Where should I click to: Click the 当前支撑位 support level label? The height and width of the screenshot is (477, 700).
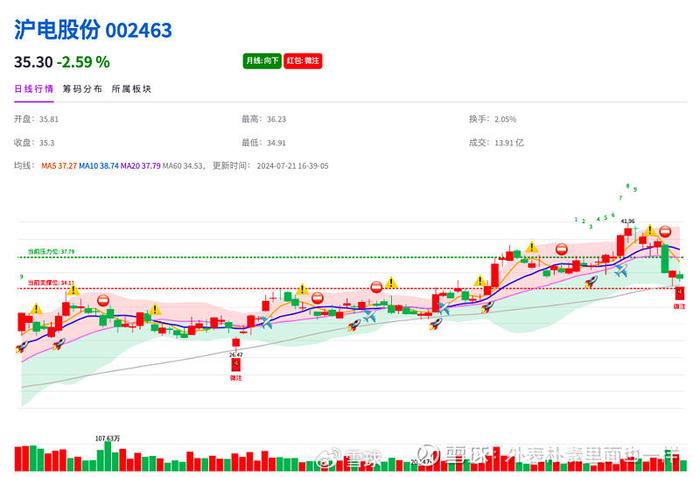click(51, 283)
